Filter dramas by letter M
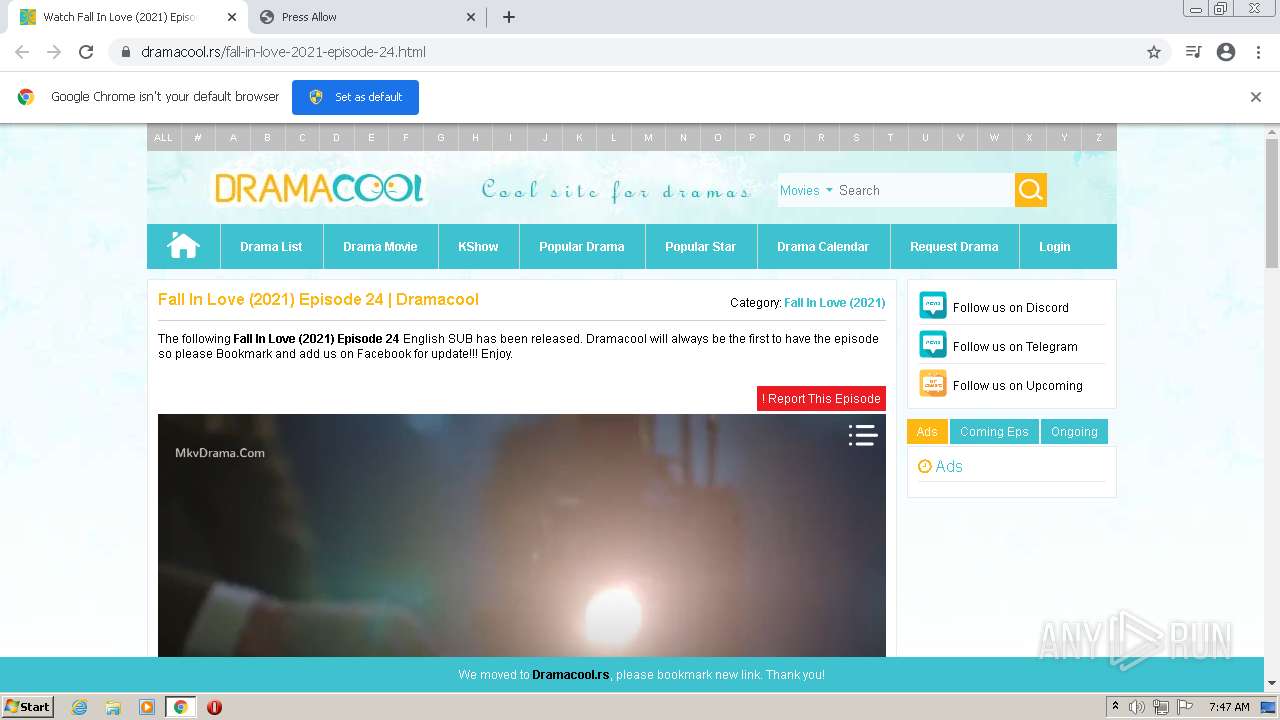The image size is (1280, 720). (x=648, y=138)
